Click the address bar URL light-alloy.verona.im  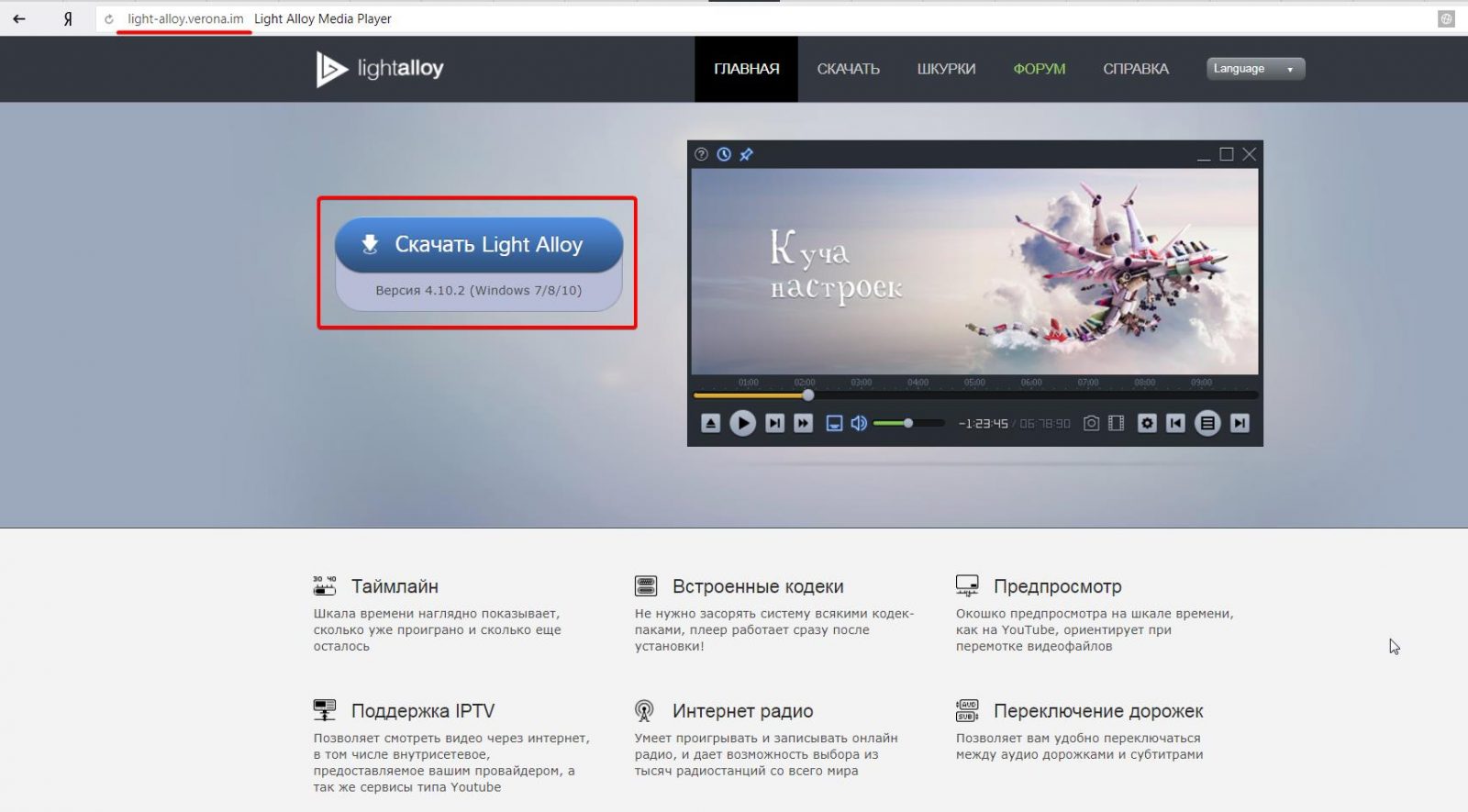(185, 18)
